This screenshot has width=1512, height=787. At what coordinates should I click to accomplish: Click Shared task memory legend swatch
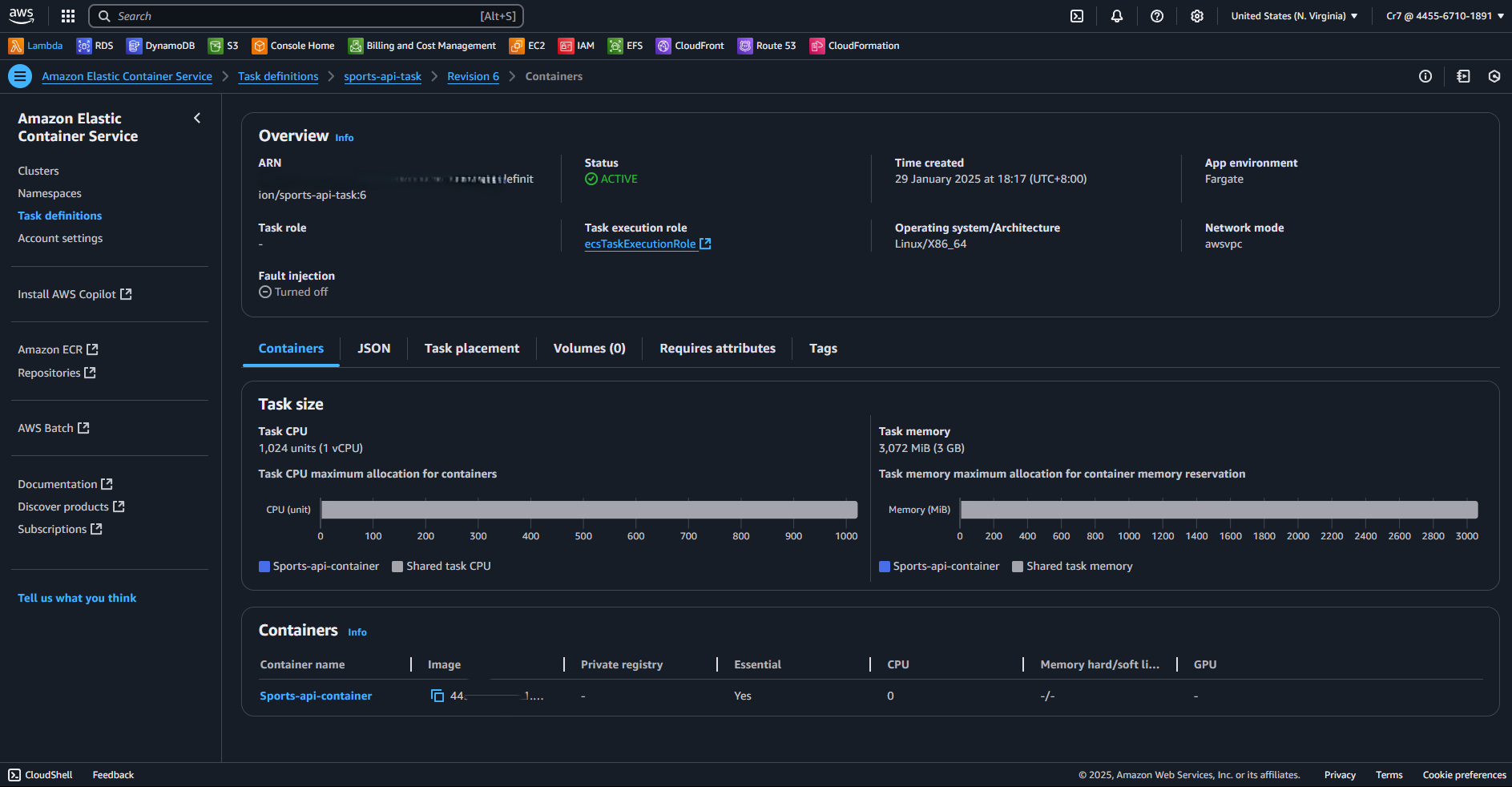(x=1018, y=567)
